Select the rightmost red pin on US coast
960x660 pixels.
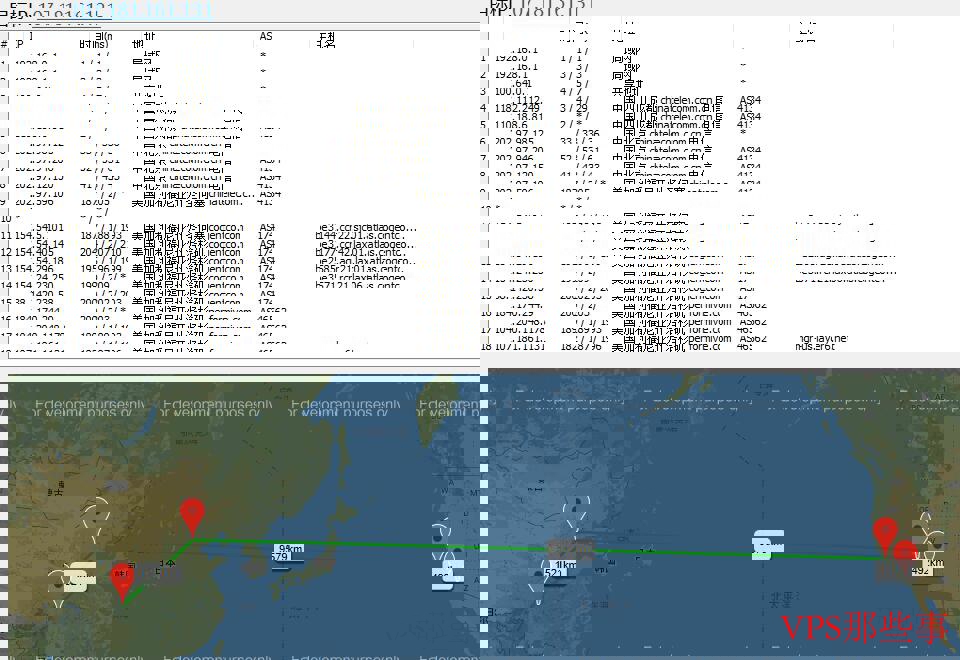tap(905, 555)
